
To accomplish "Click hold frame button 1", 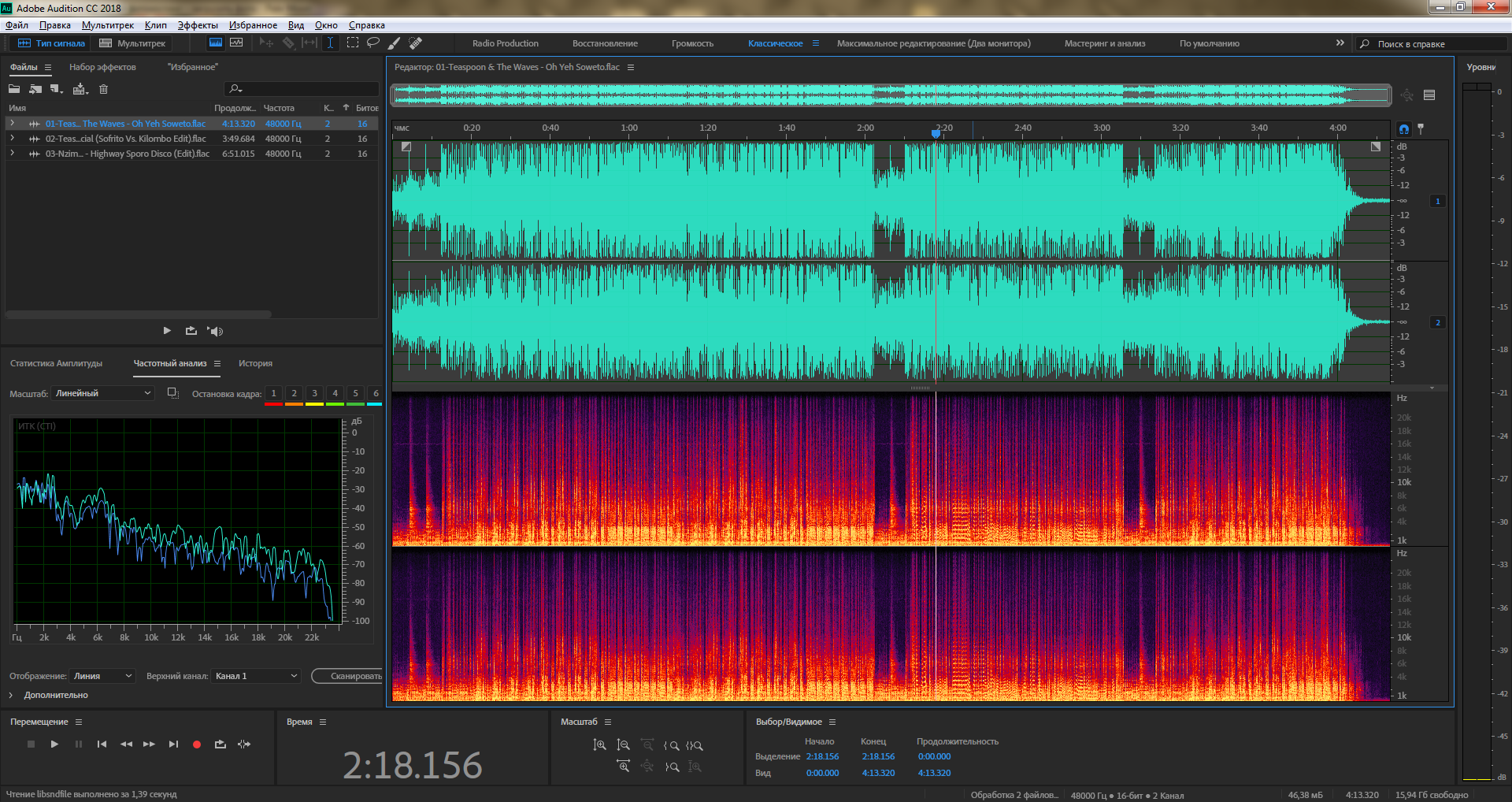I will (273, 393).
